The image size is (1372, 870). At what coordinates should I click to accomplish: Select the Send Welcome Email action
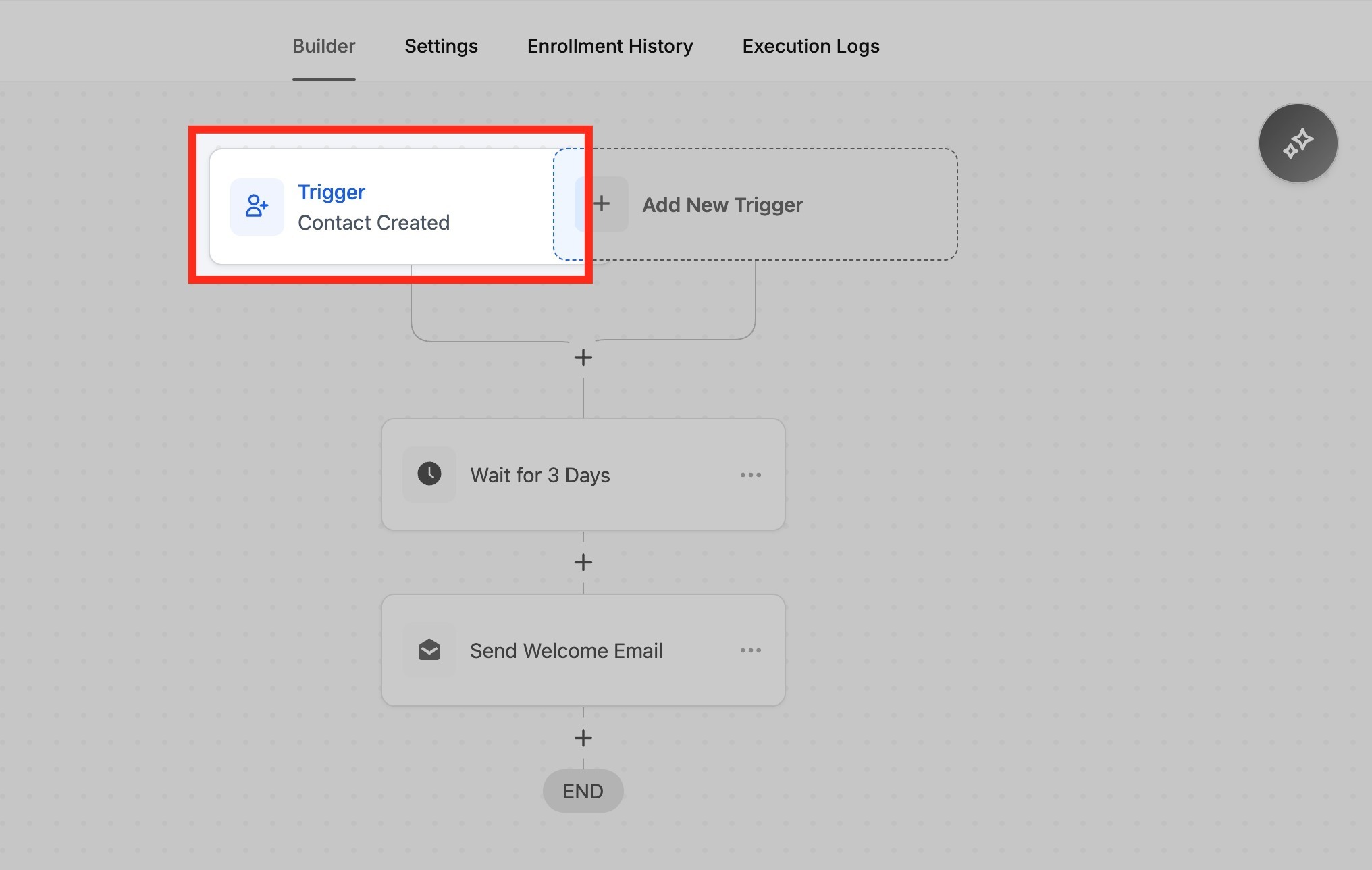[x=566, y=650]
